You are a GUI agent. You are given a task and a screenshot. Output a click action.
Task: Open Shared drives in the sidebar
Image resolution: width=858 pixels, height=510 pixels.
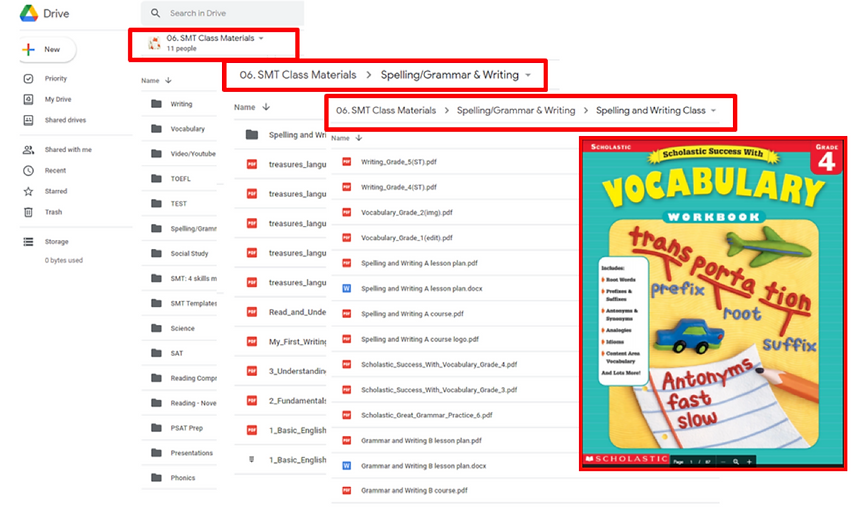pyautogui.click(x=65, y=120)
